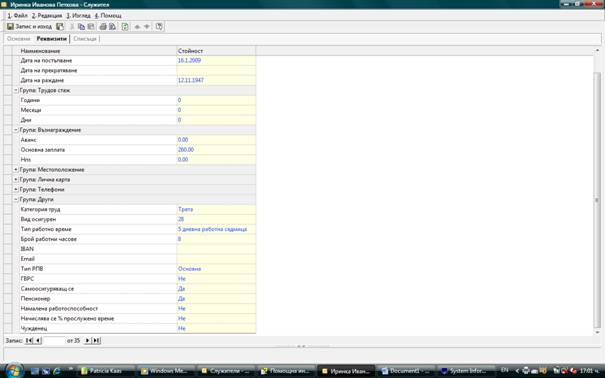Select the 'Тип РПВ' value Основна
The image size is (605, 378).
(x=216, y=269)
